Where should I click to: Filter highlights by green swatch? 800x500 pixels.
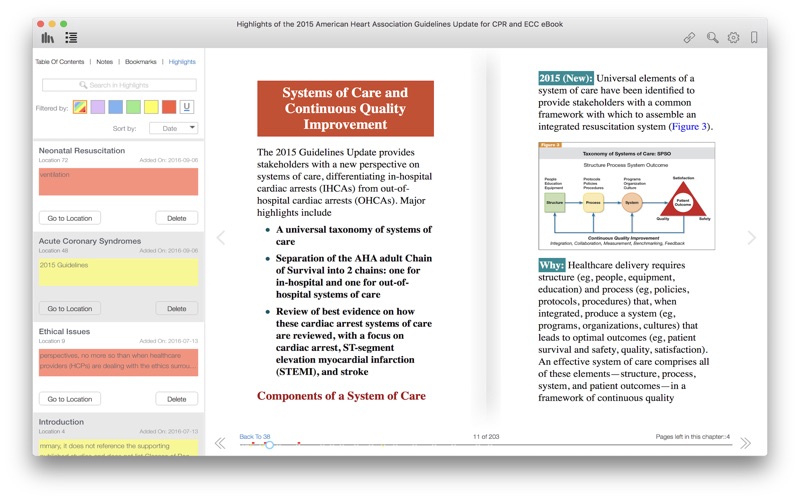[x=133, y=107]
